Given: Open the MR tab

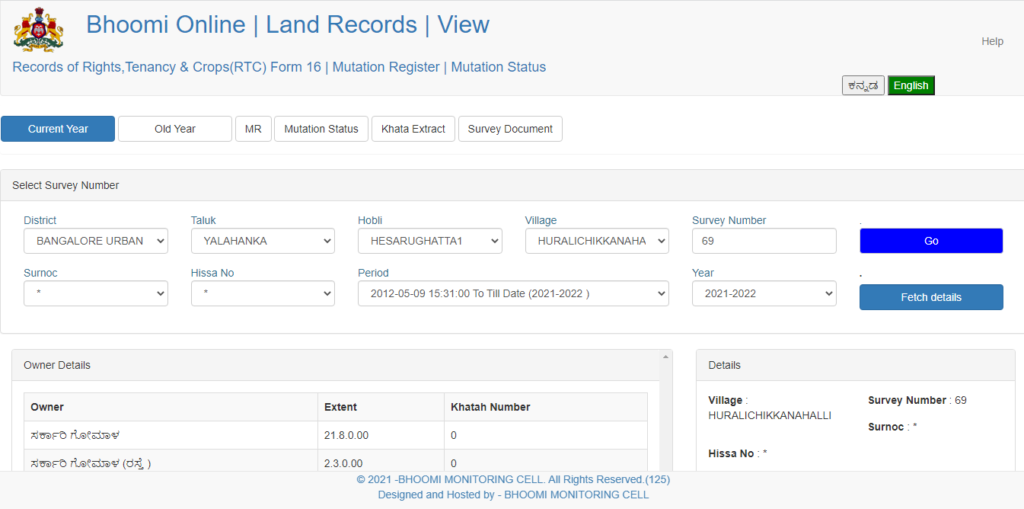Looking at the screenshot, I should [253, 129].
